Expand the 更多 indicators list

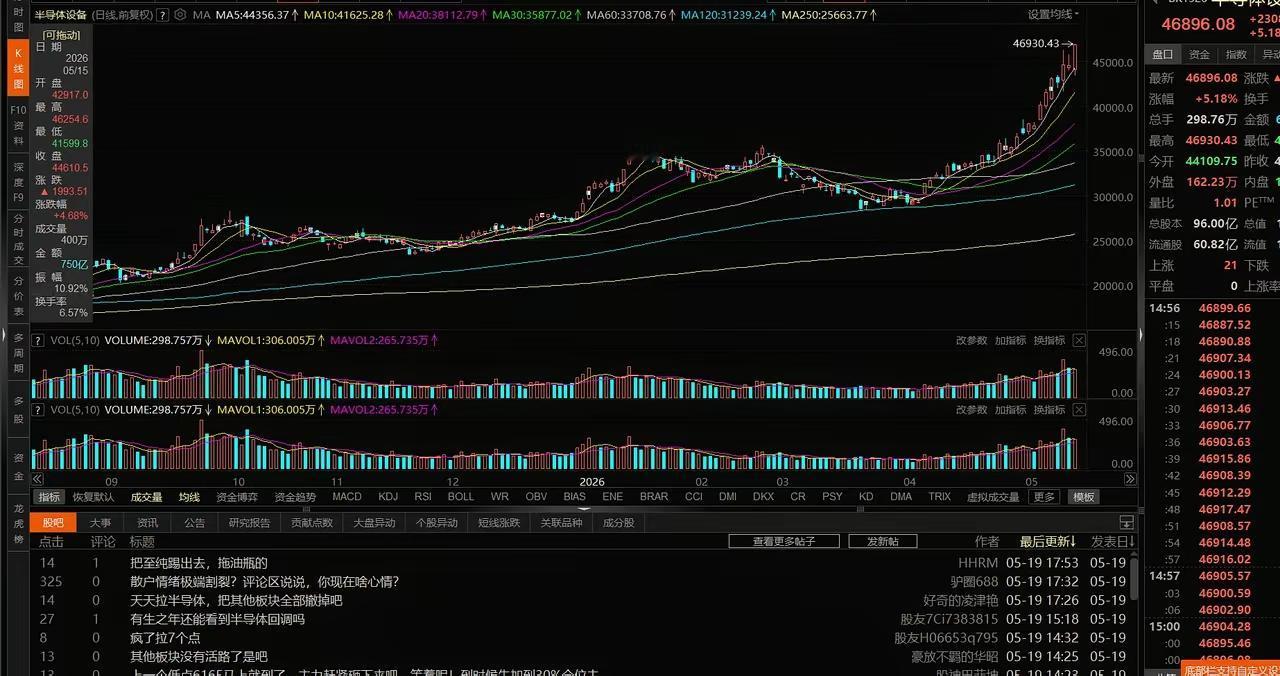point(1044,497)
